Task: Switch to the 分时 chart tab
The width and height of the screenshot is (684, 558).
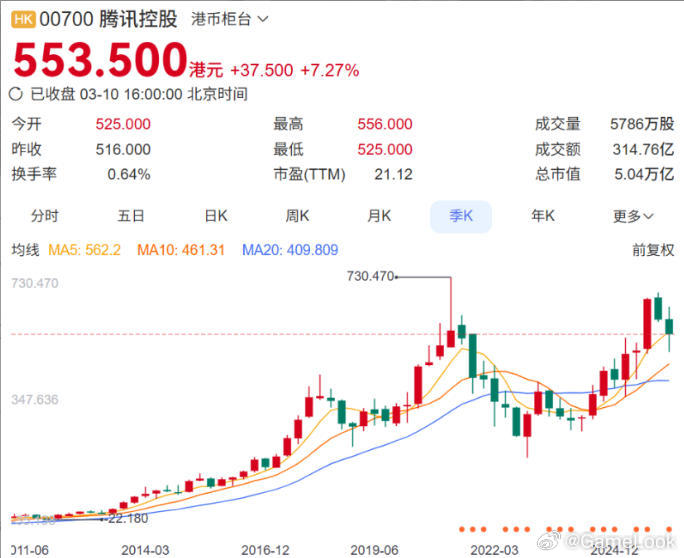Action: coord(44,216)
